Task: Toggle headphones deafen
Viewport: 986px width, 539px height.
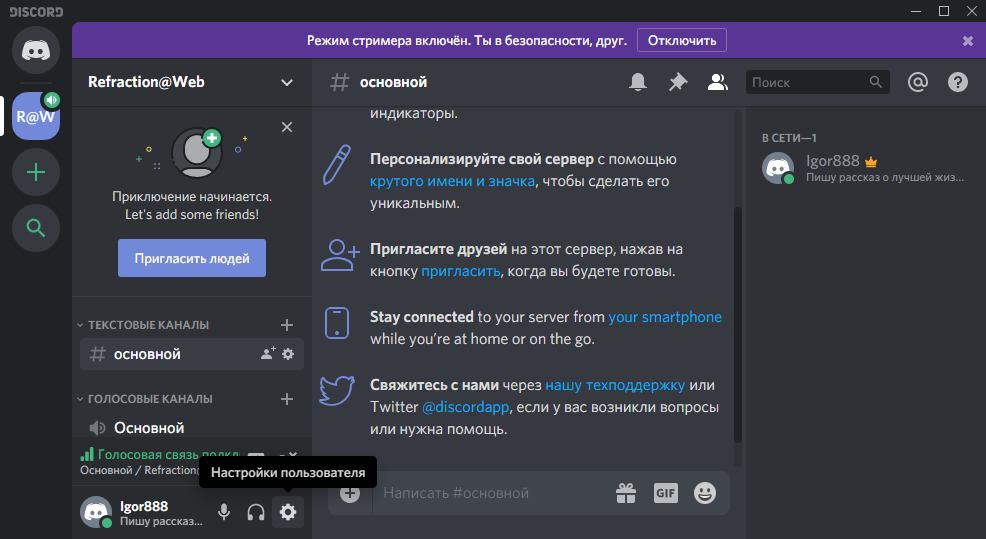Action: pos(256,512)
